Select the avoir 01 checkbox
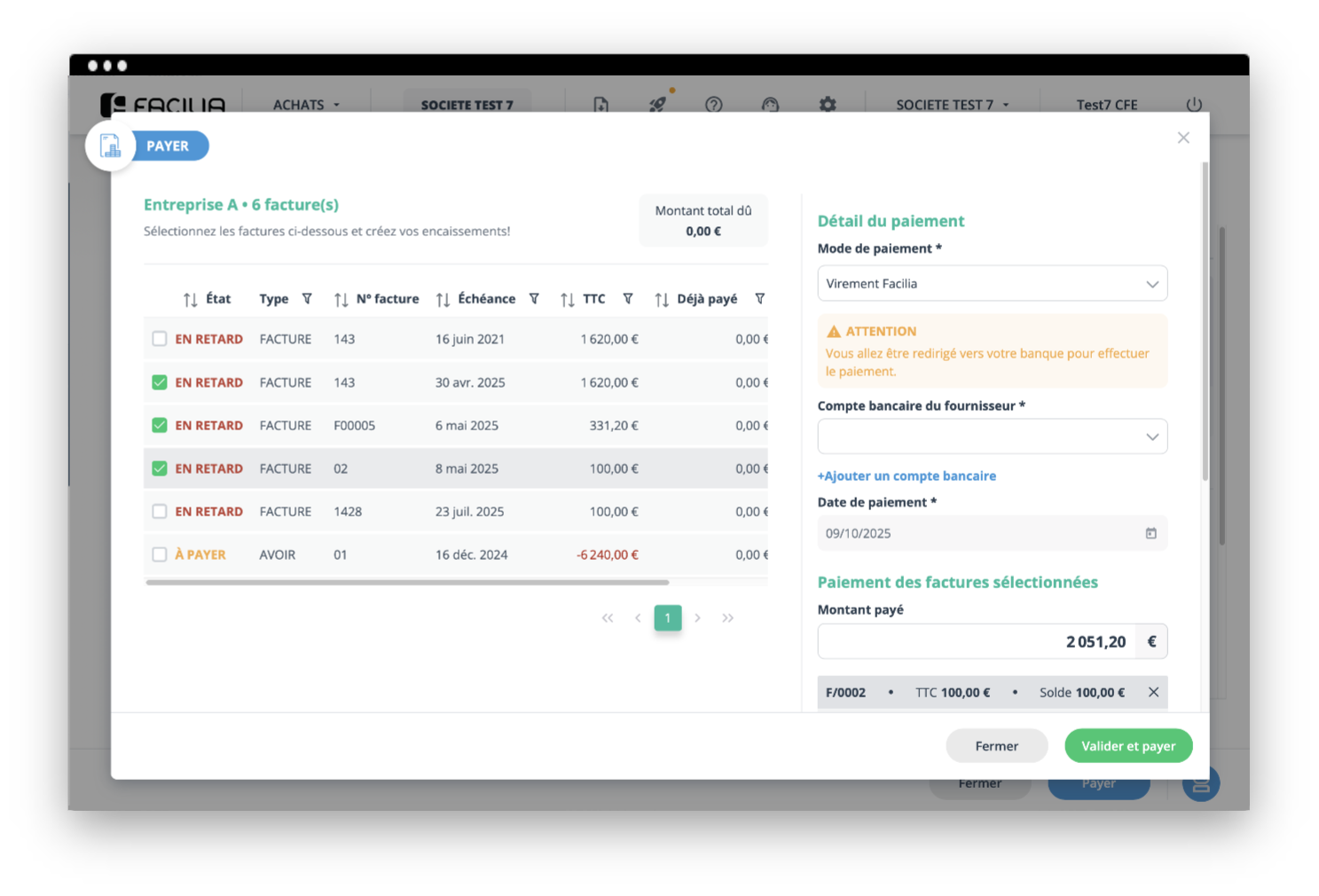This screenshot has height=896, width=1319. 160,554
